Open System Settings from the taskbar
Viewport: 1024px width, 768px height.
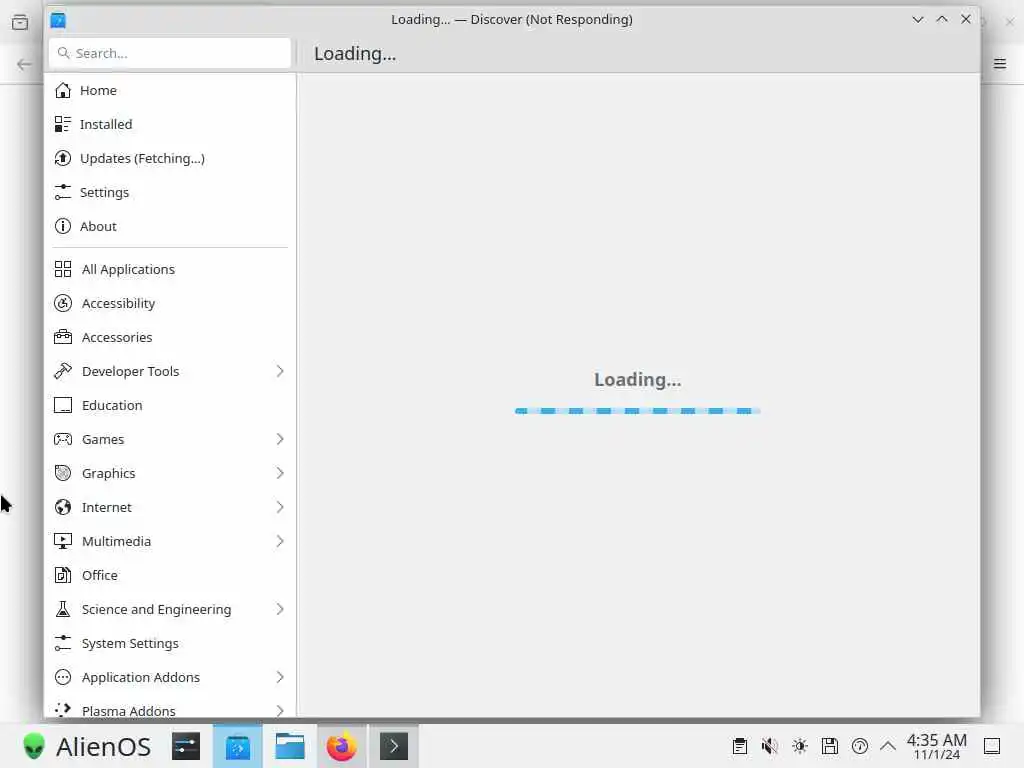pos(186,746)
